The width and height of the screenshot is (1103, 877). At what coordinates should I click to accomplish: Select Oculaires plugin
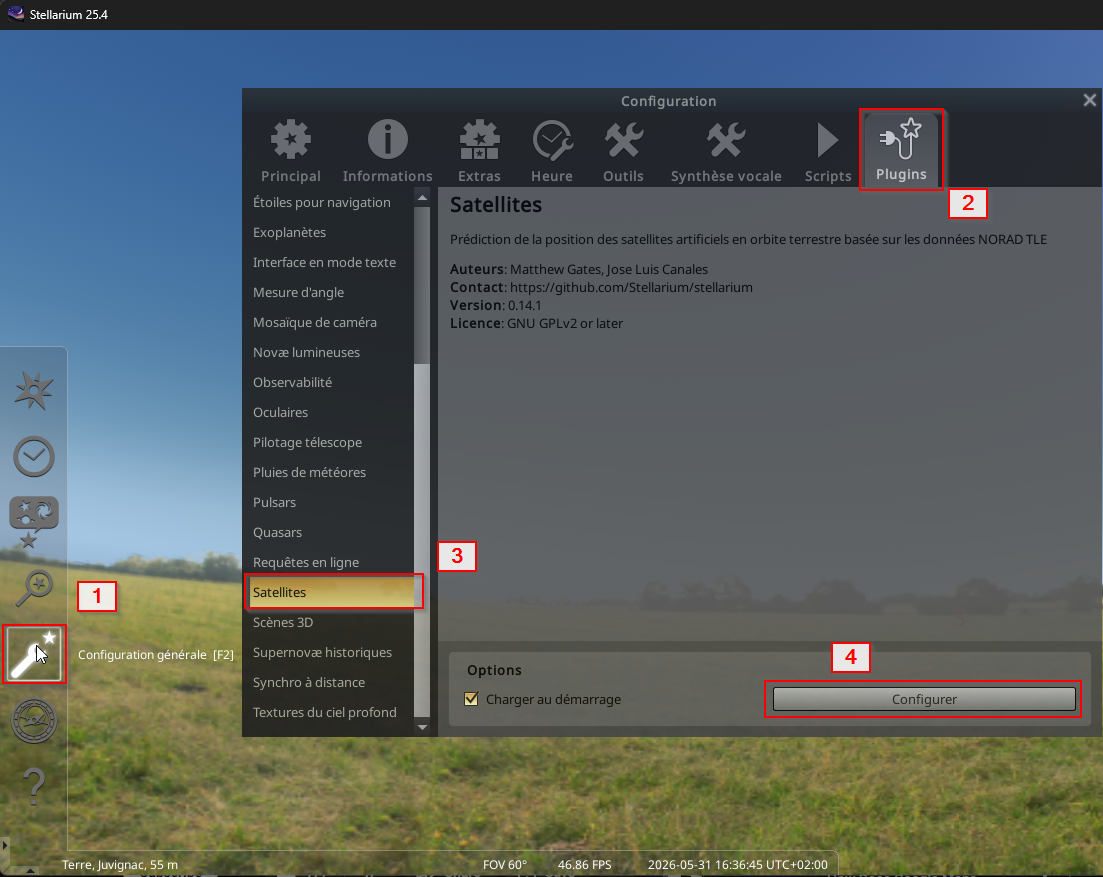(329, 412)
